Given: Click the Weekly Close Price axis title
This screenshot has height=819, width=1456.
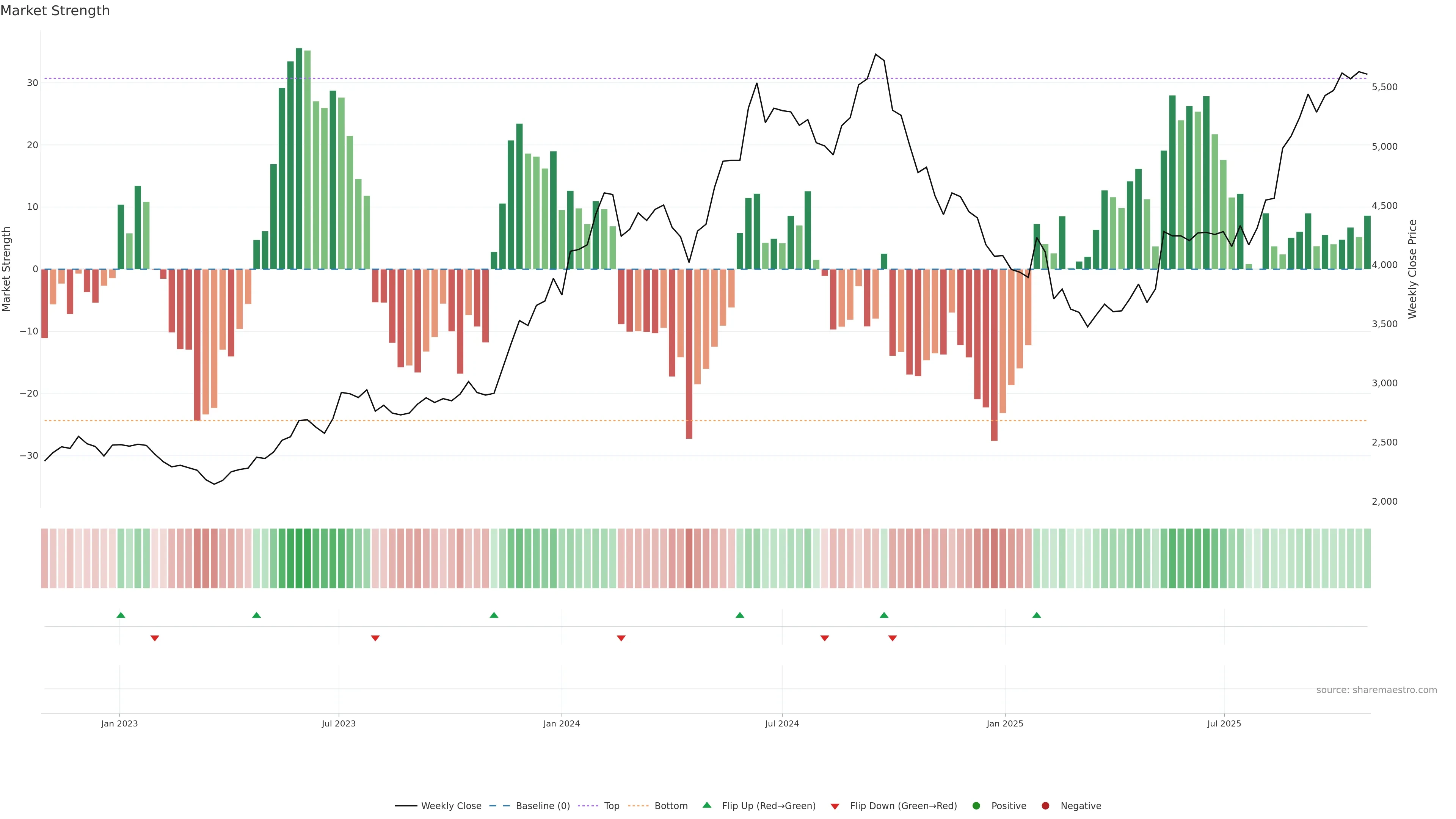Looking at the screenshot, I should [1413, 269].
